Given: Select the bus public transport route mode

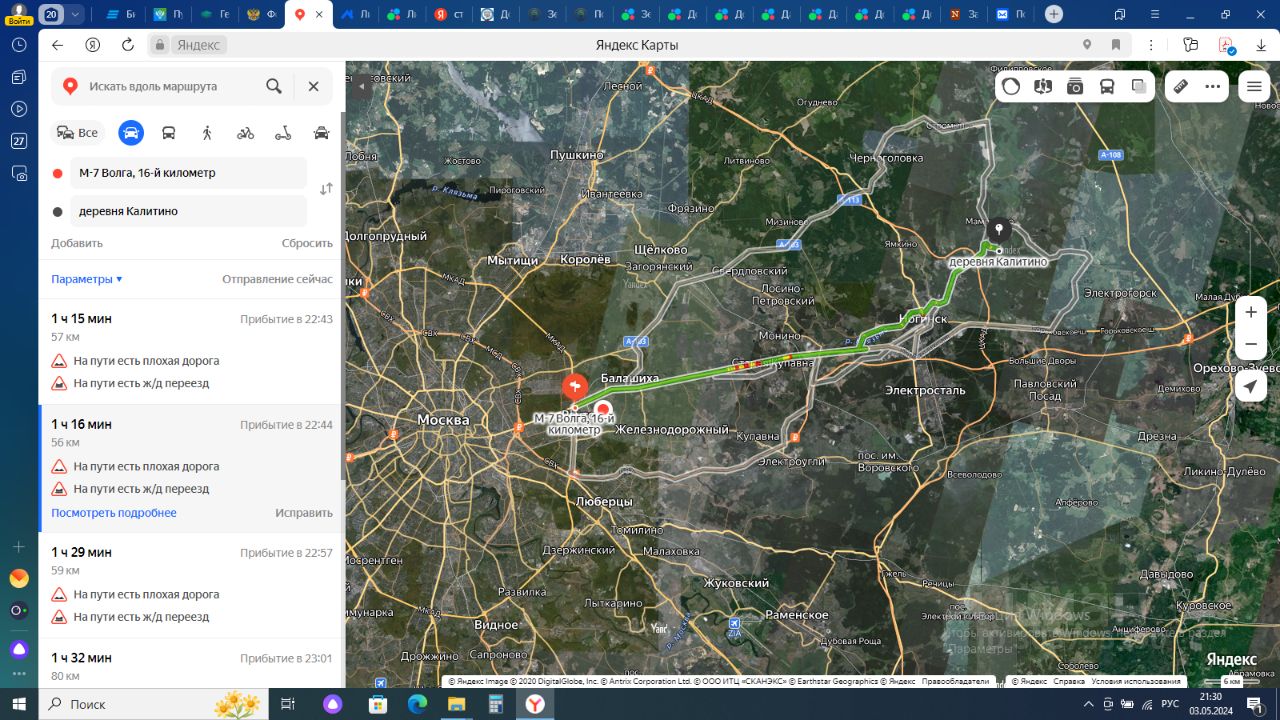Looking at the screenshot, I should click(169, 133).
